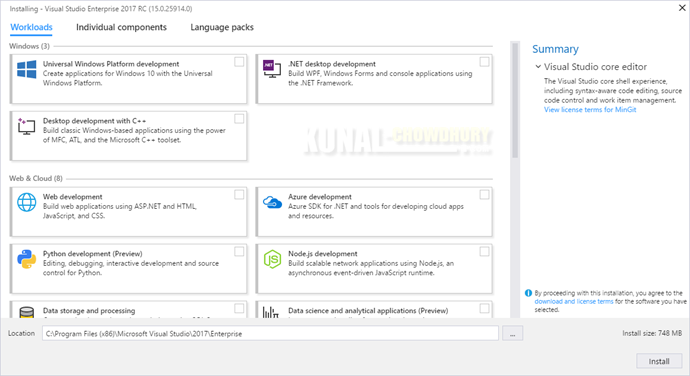Click the Universal Windows Platform development title
The image size is (690, 376).
(x=111, y=64)
